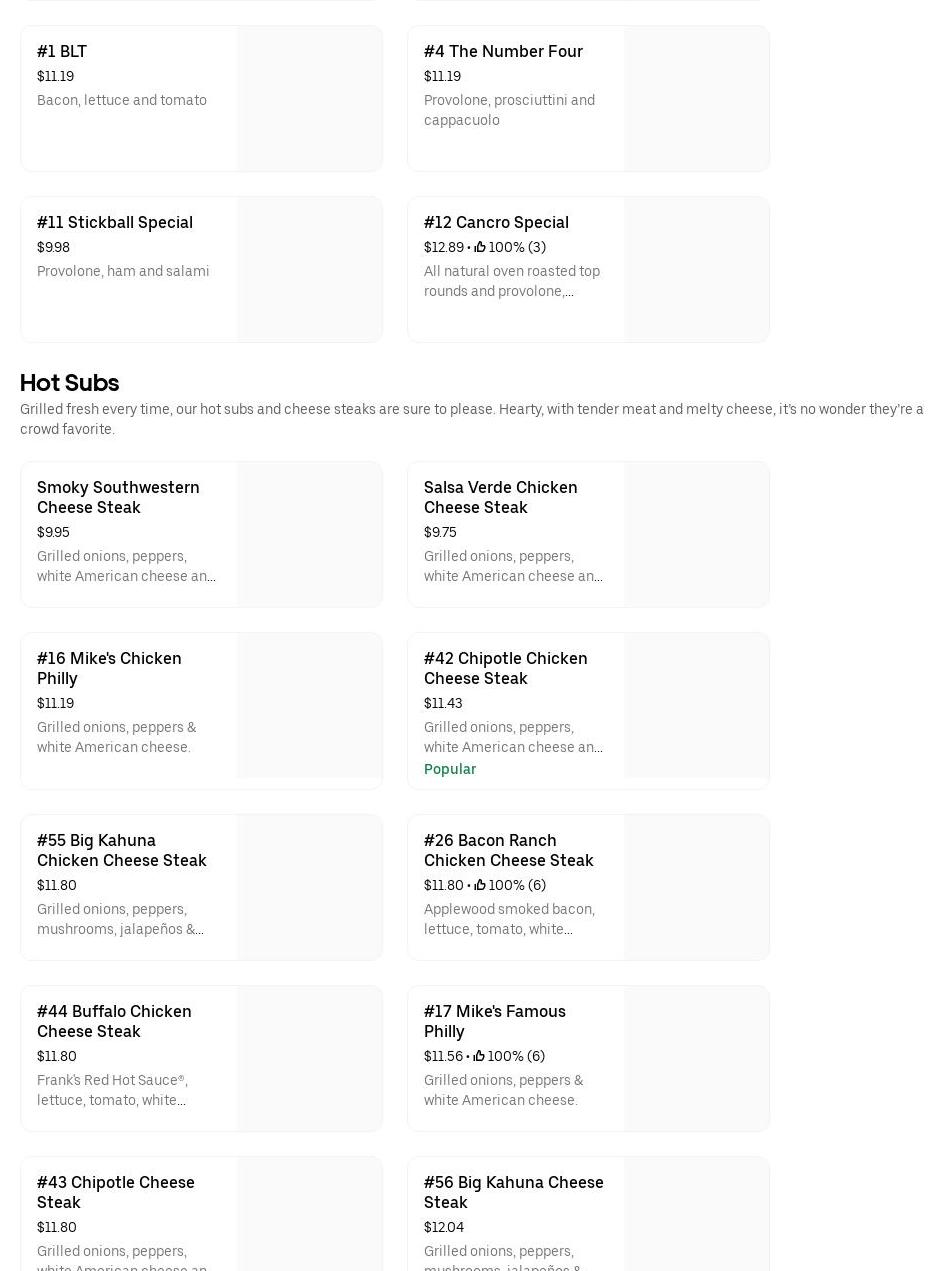Open the #1 BLT item title
Image resolution: width=944 pixels, height=1271 pixels.
(x=62, y=51)
